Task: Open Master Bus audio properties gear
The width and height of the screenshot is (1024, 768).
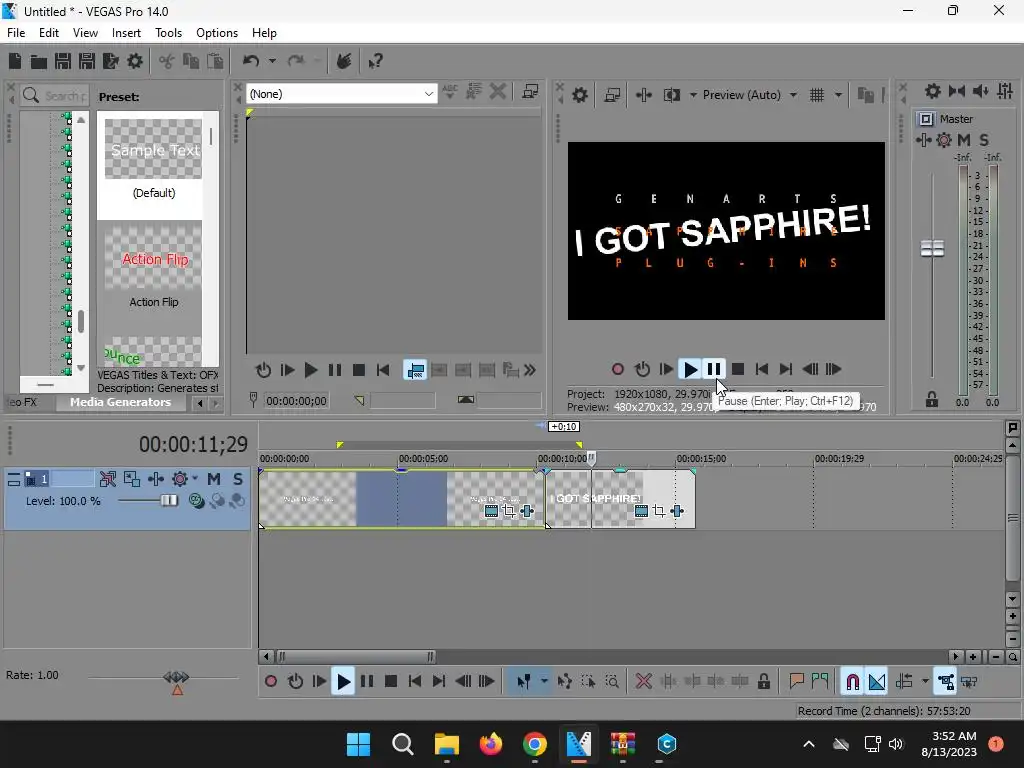Action: click(933, 91)
